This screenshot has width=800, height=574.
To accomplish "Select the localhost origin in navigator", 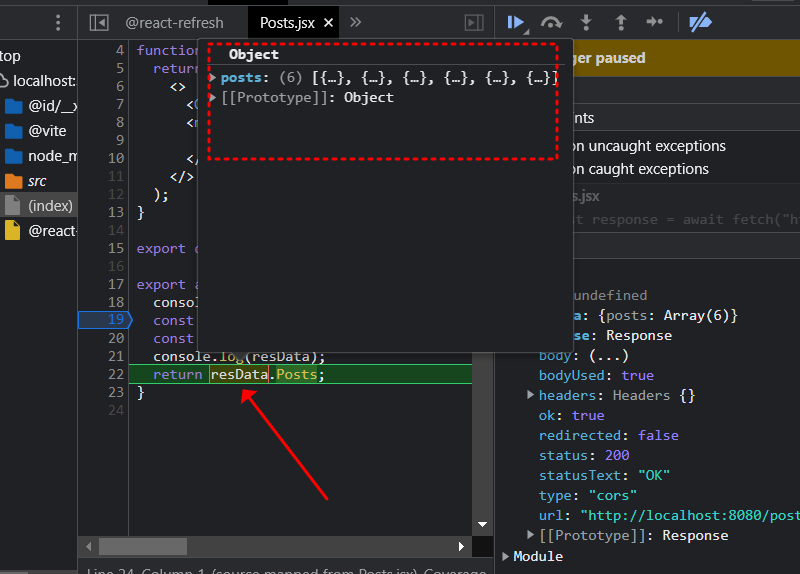I will coord(39,81).
